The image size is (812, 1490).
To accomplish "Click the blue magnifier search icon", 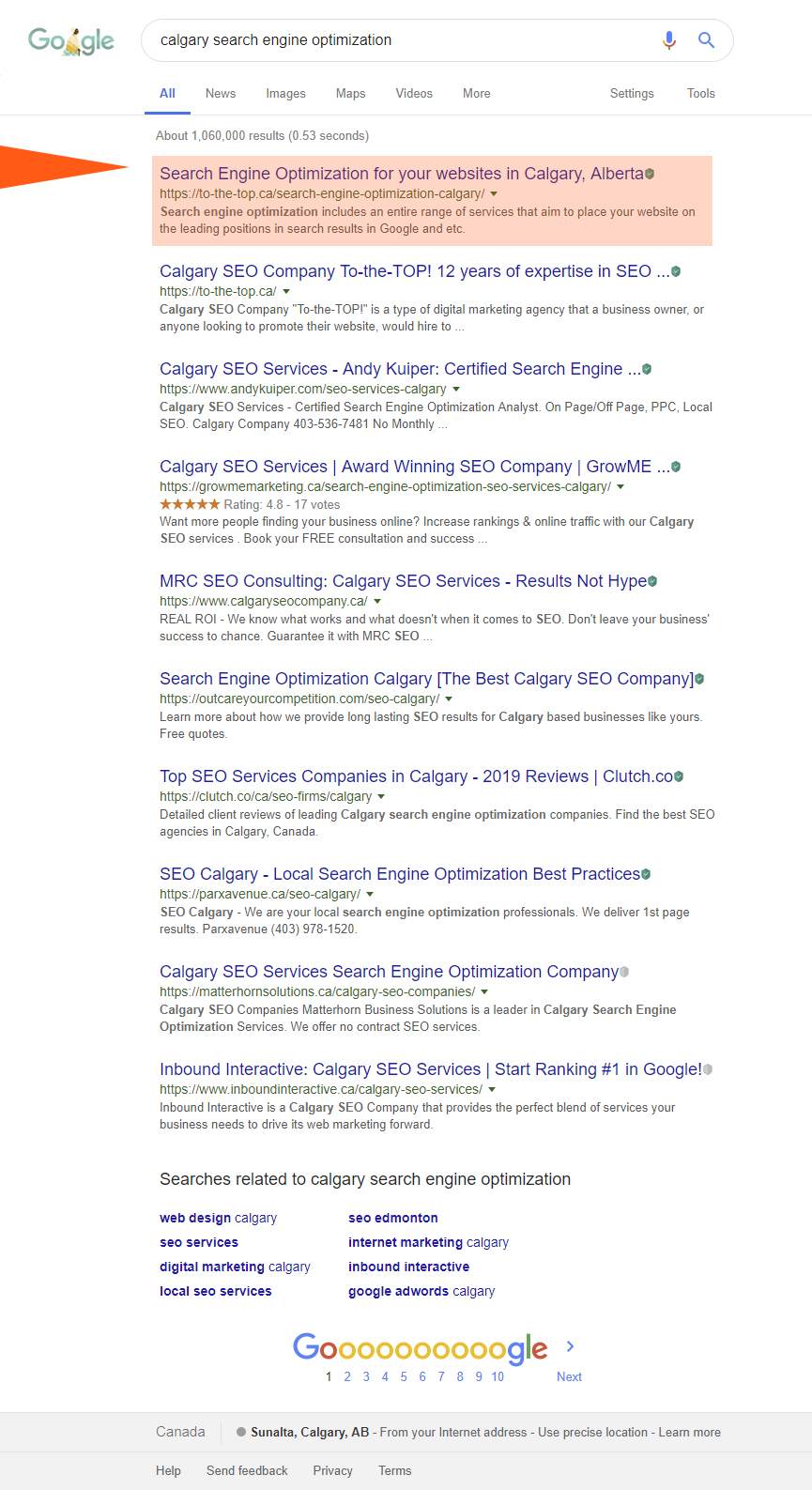I will 707,40.
